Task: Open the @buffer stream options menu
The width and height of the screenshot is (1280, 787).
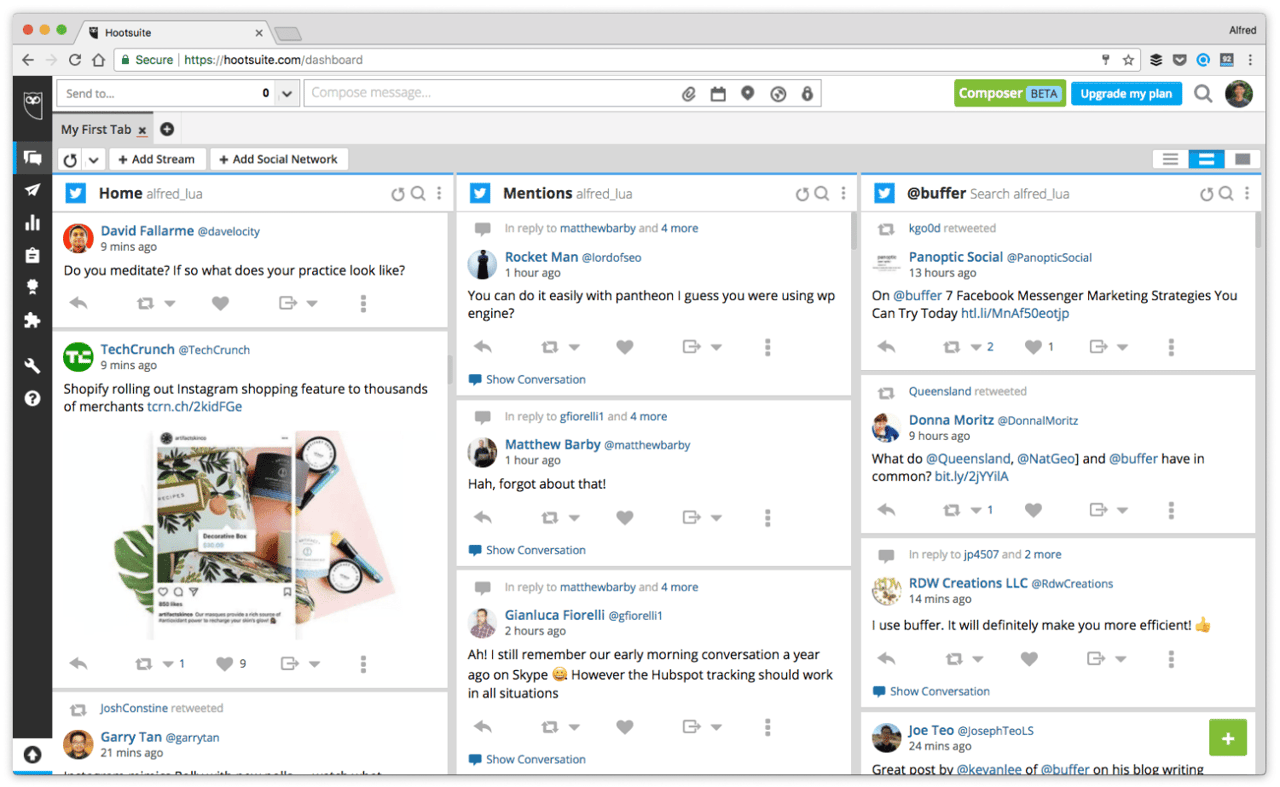Action: [1247, 194]
